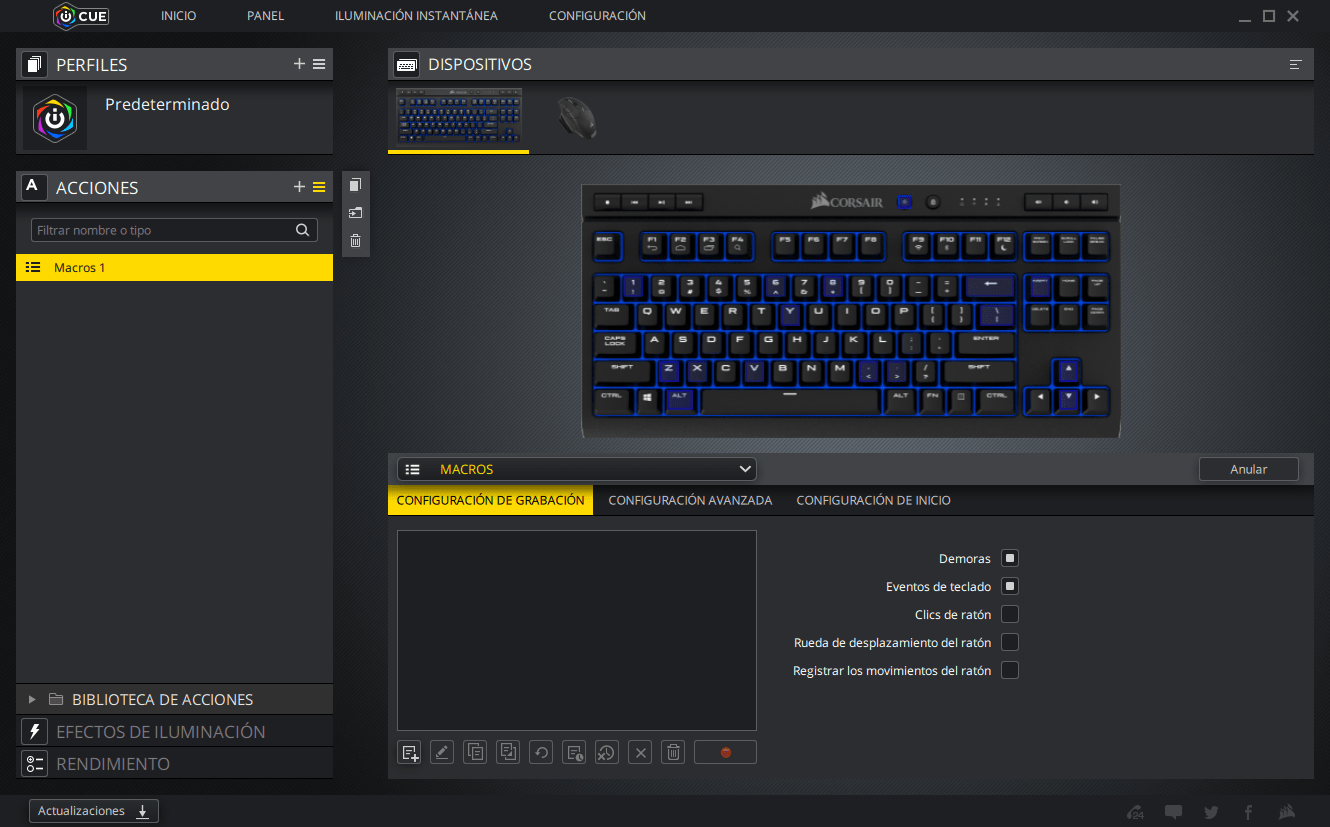
Task: Open the chat forum icon
Action: [1174, 812]
